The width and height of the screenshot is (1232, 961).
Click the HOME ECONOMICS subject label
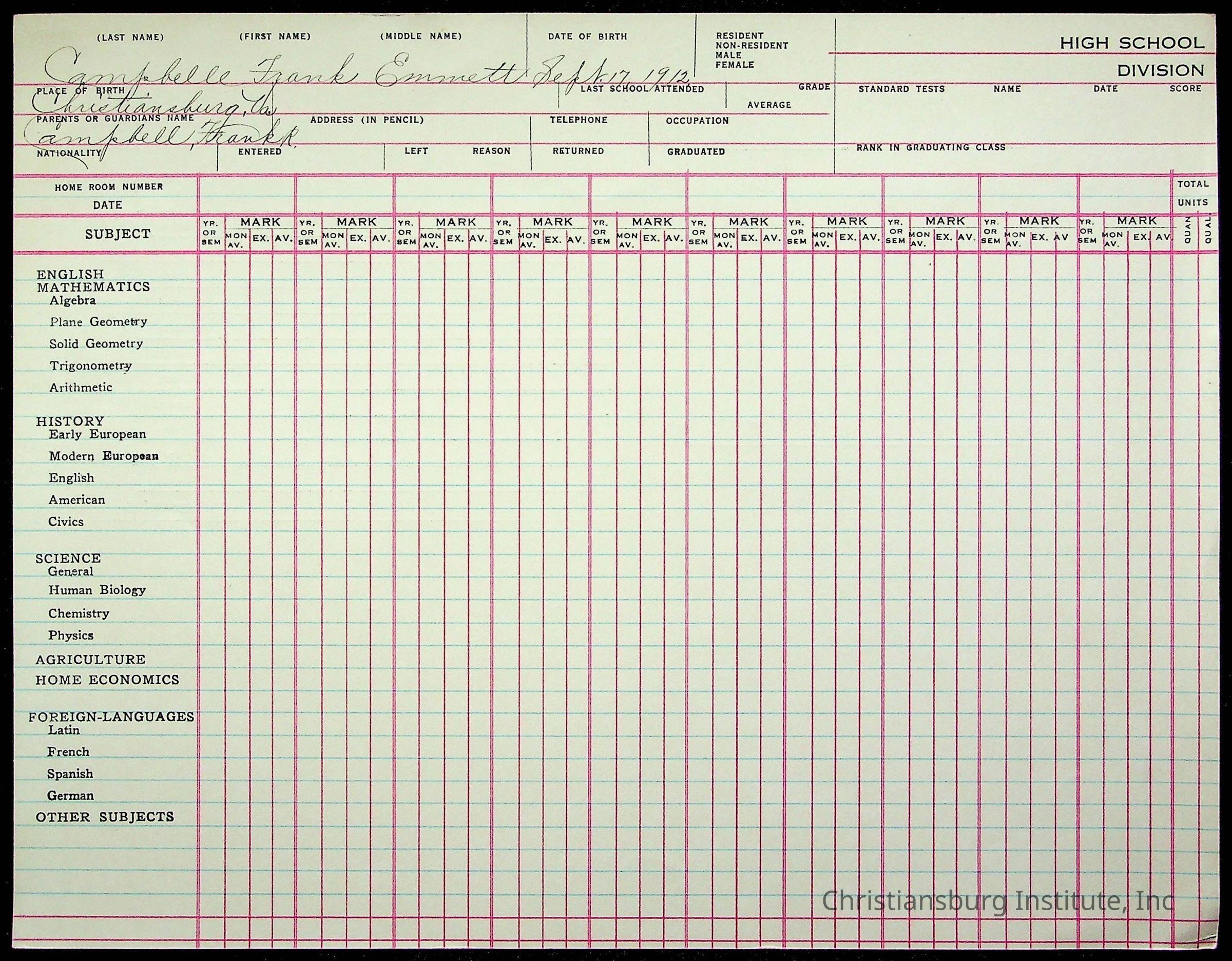coord(107,680)
